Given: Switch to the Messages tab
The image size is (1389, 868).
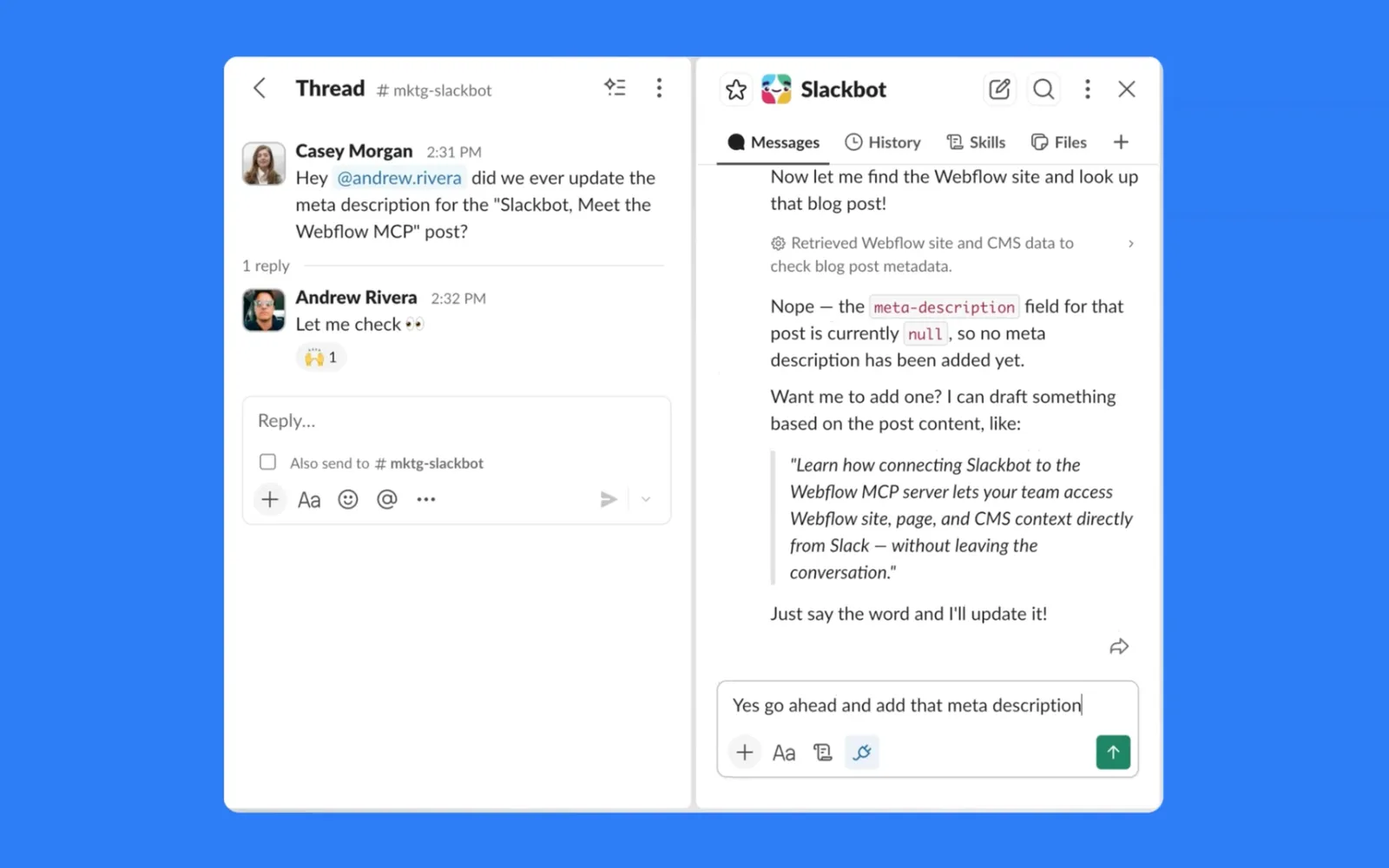Looking at the screenshot, I should [x=773, y=142].
